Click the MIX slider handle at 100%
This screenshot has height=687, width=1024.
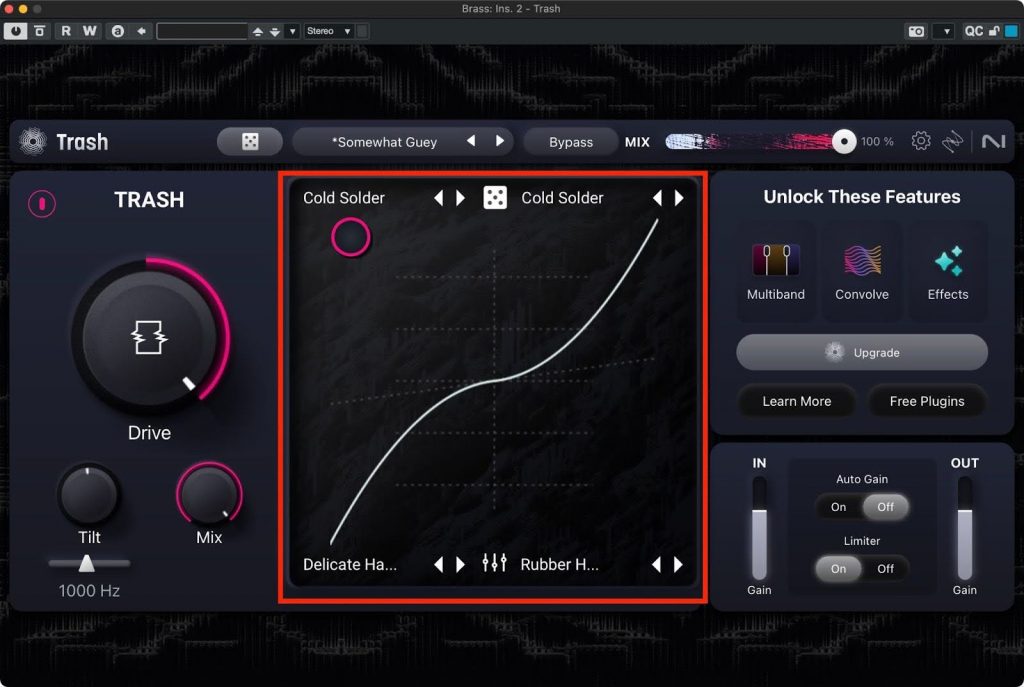tap(844, 142)
